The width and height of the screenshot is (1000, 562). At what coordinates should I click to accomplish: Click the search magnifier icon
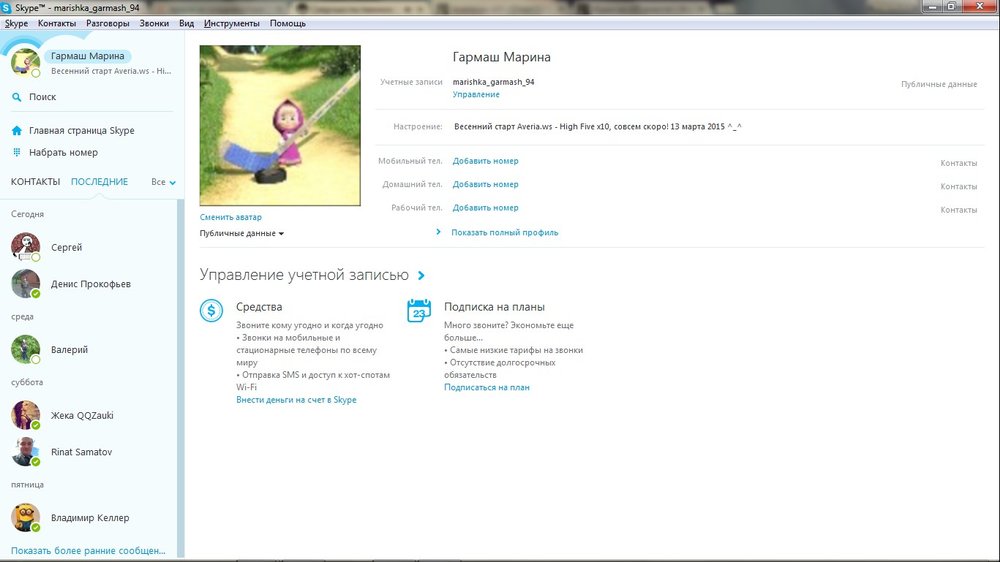(x=17, y=97)
